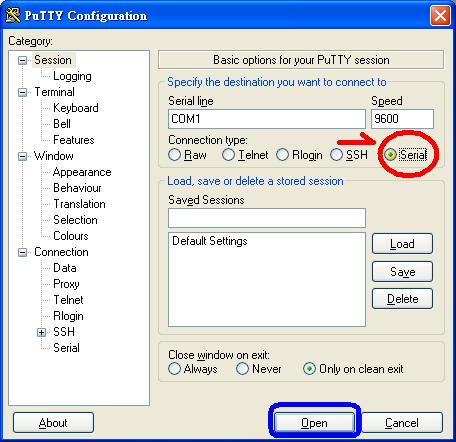Collapse the Terminal tree node
The width and height of the screenshot is (456, 442).
point(22,92)
